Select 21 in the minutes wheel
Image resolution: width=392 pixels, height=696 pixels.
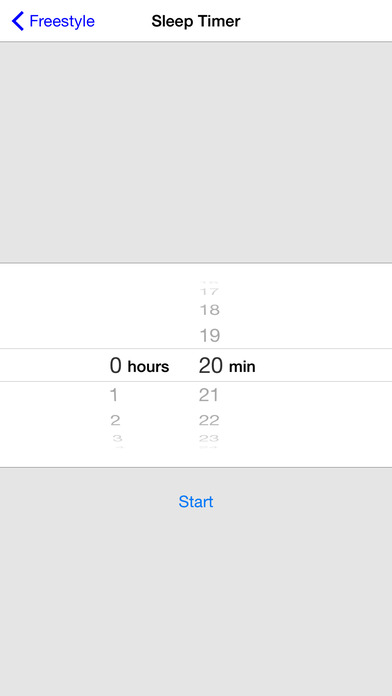pos(209,395)
